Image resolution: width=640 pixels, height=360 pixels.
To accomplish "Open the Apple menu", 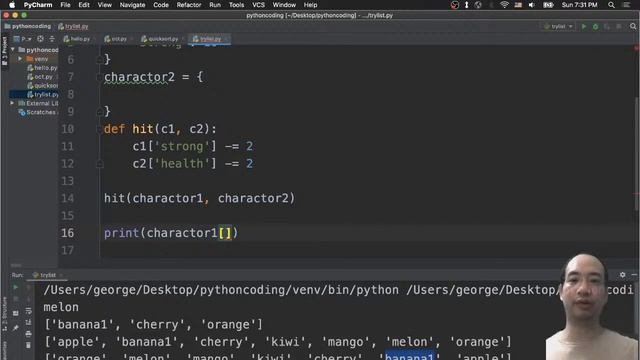I will click(x=12, y=5).
